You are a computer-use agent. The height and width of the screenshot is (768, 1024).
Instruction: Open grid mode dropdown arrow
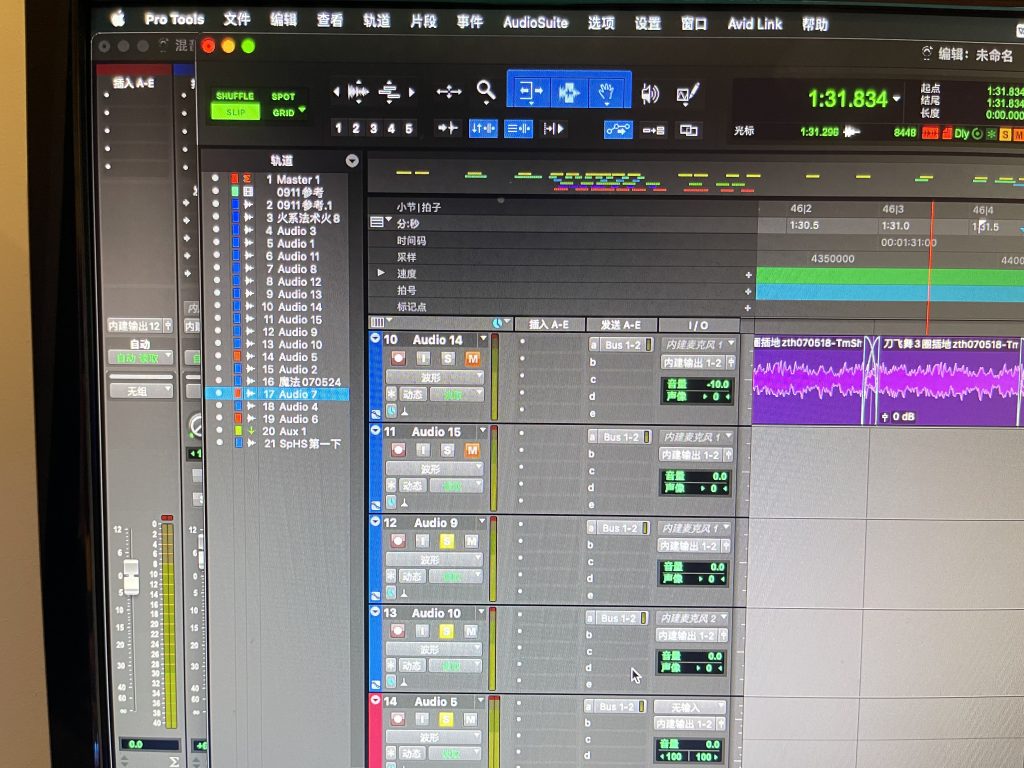pos(302,110)
